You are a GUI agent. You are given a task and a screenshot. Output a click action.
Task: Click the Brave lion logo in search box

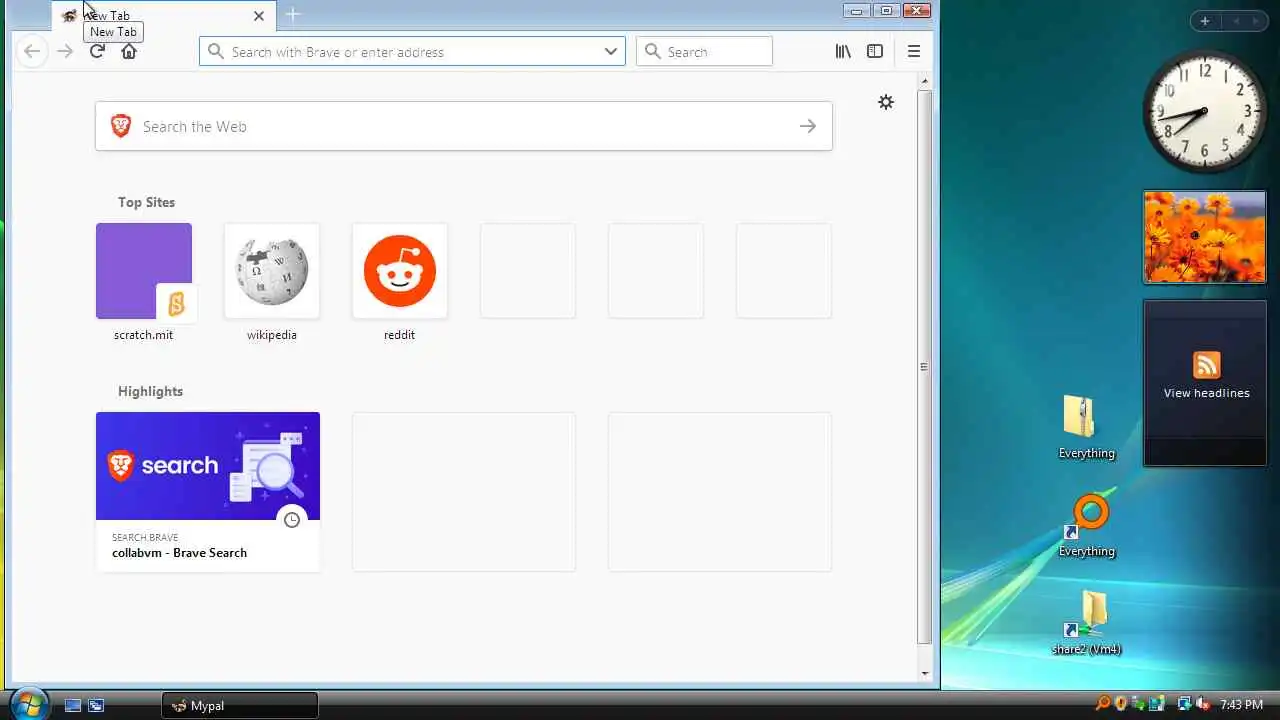(121, 126)
